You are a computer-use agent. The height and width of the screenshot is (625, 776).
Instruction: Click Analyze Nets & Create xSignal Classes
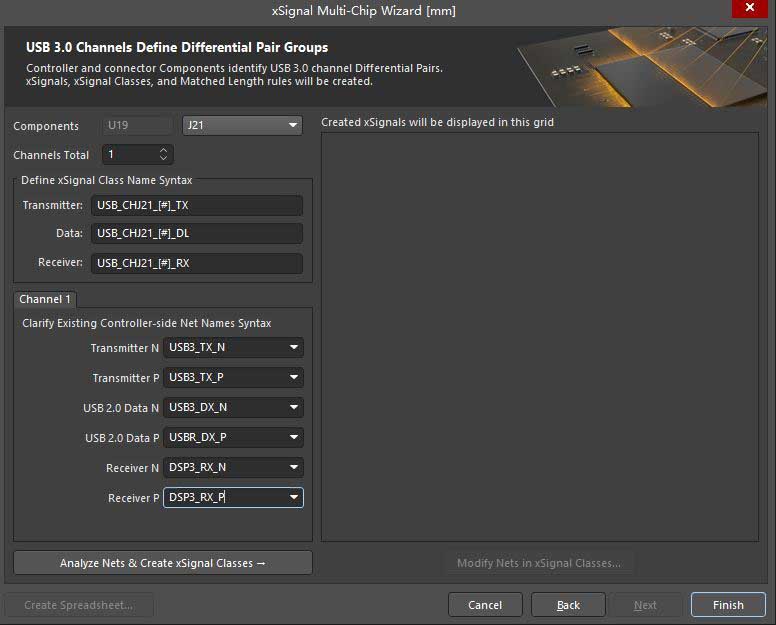click(x=163, y=563)
